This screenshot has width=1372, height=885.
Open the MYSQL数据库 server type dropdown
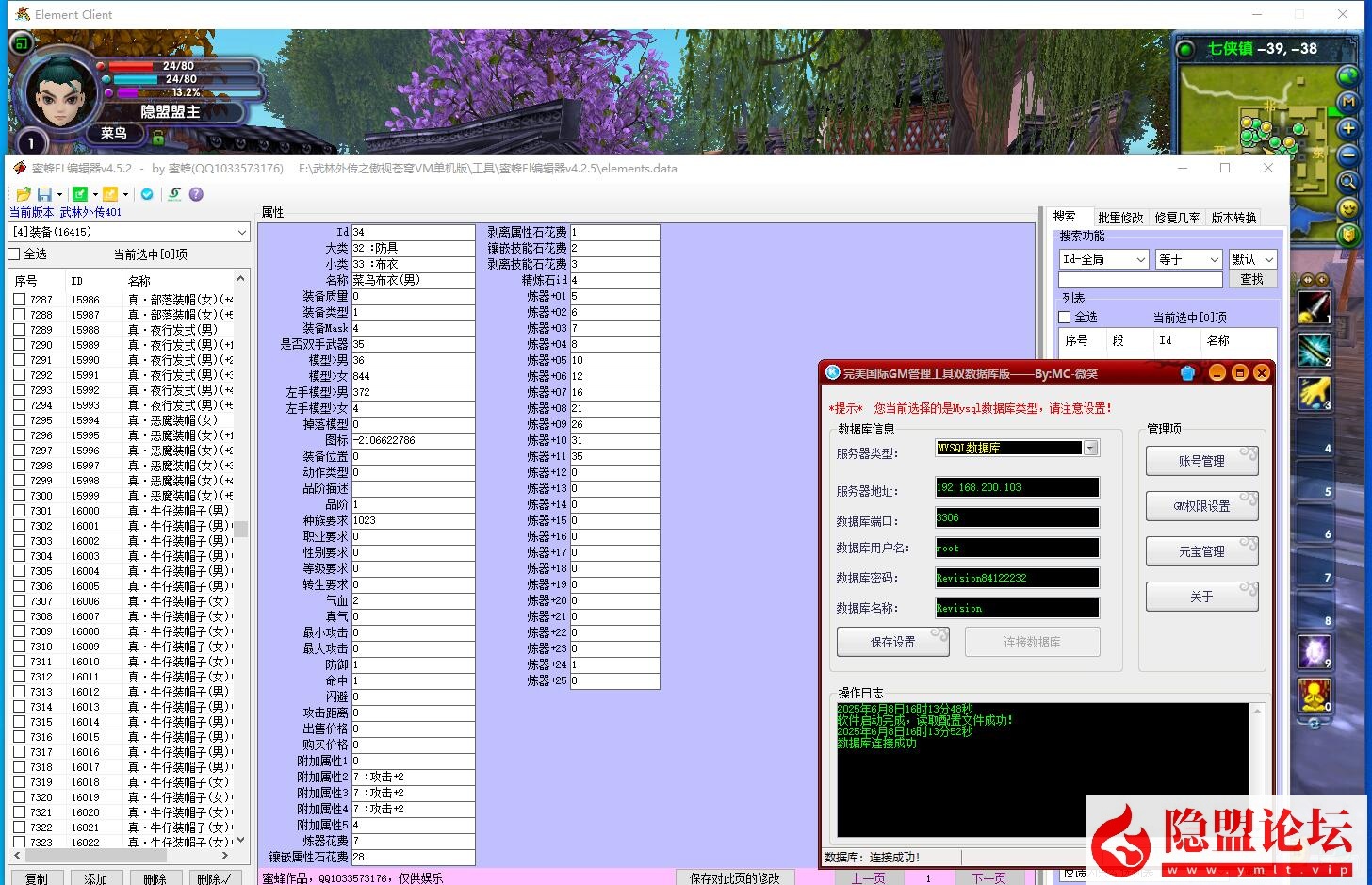click(x=1090, y=449)
